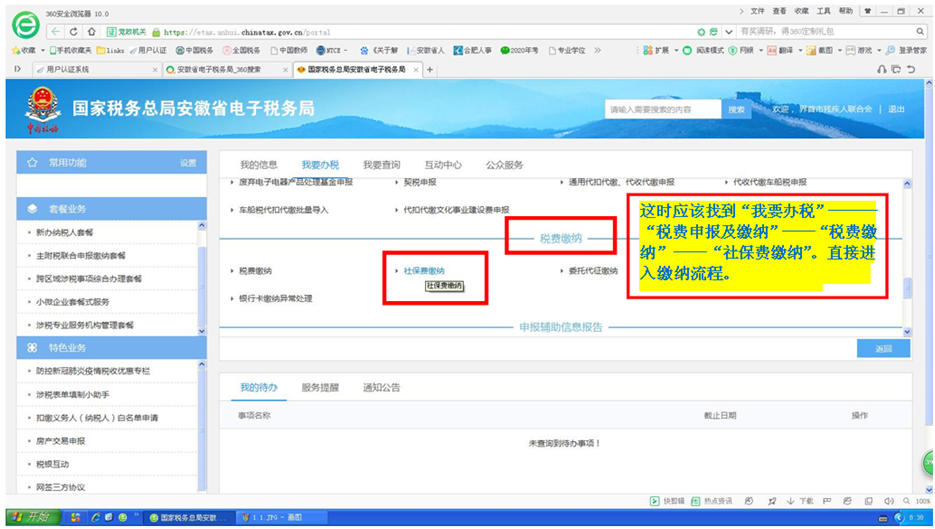Open the 中国税务 bookmark
This screenshot has width=935, height=529.
[x=194, y=51]
